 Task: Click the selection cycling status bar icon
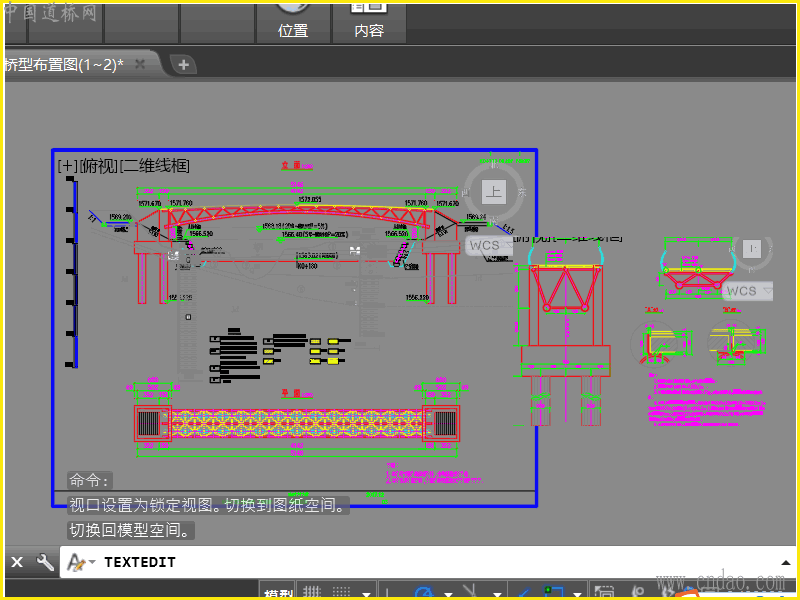tap(604, 592)
